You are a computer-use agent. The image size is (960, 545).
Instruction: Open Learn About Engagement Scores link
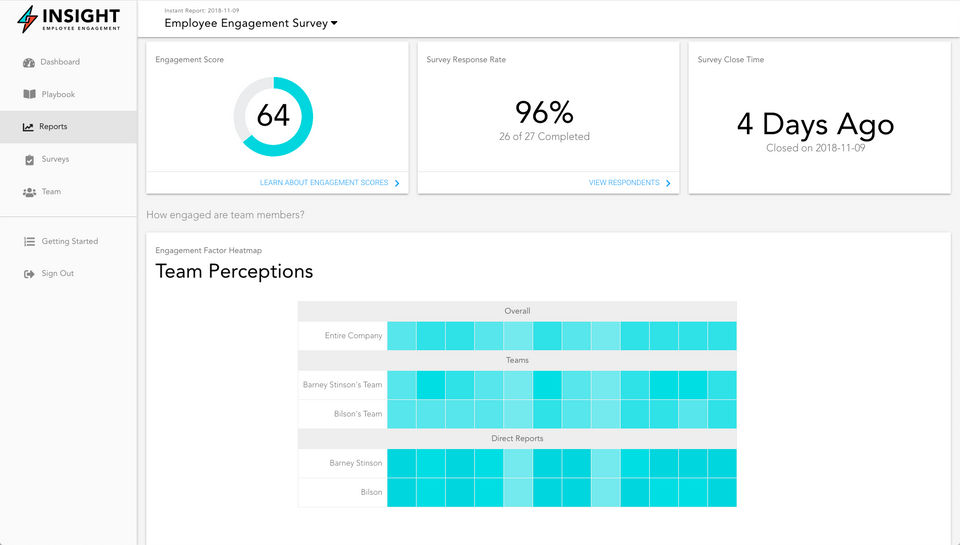323,183
